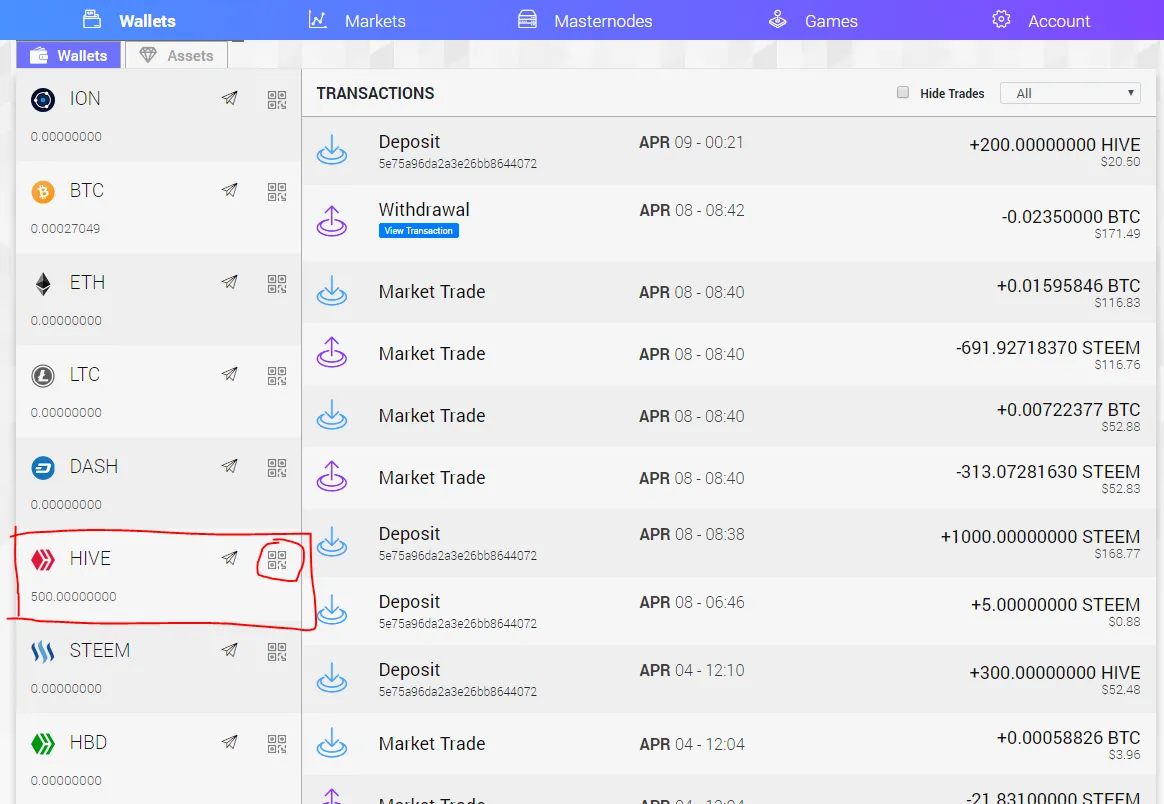Select HIVE wallet name

click(x=90, y=558)
